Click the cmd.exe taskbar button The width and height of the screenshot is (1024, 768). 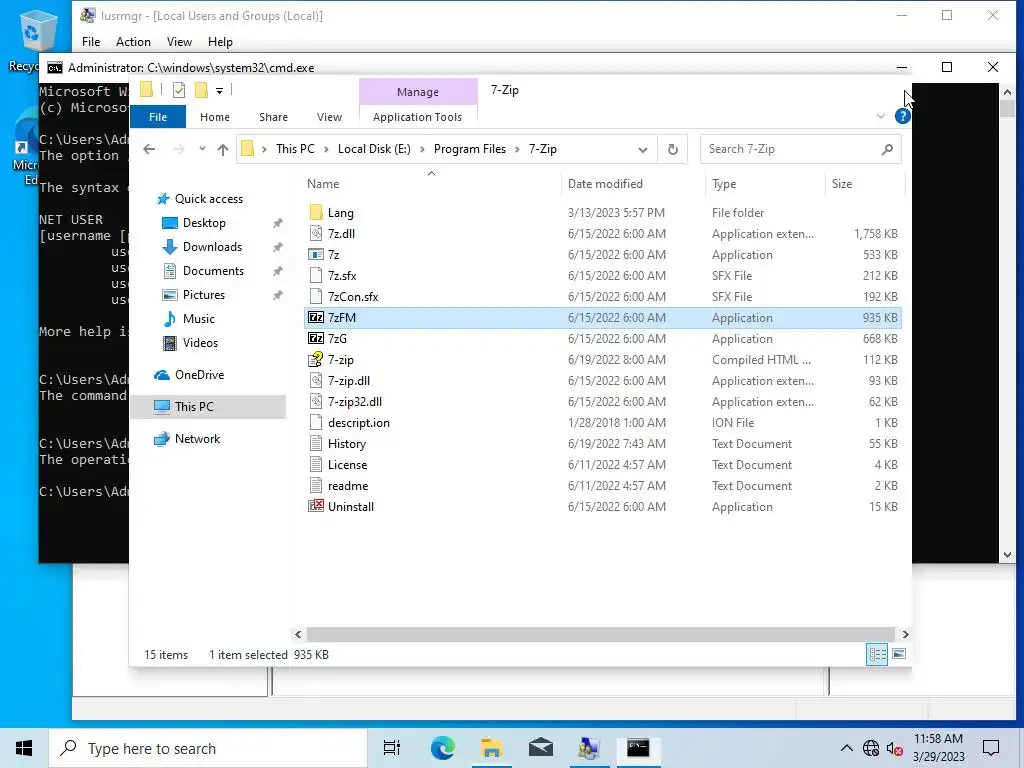tap(638, 748)
